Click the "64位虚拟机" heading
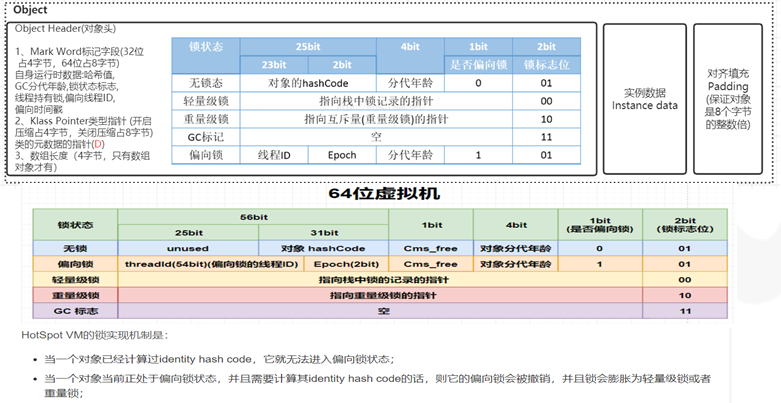 pos(384,193)
